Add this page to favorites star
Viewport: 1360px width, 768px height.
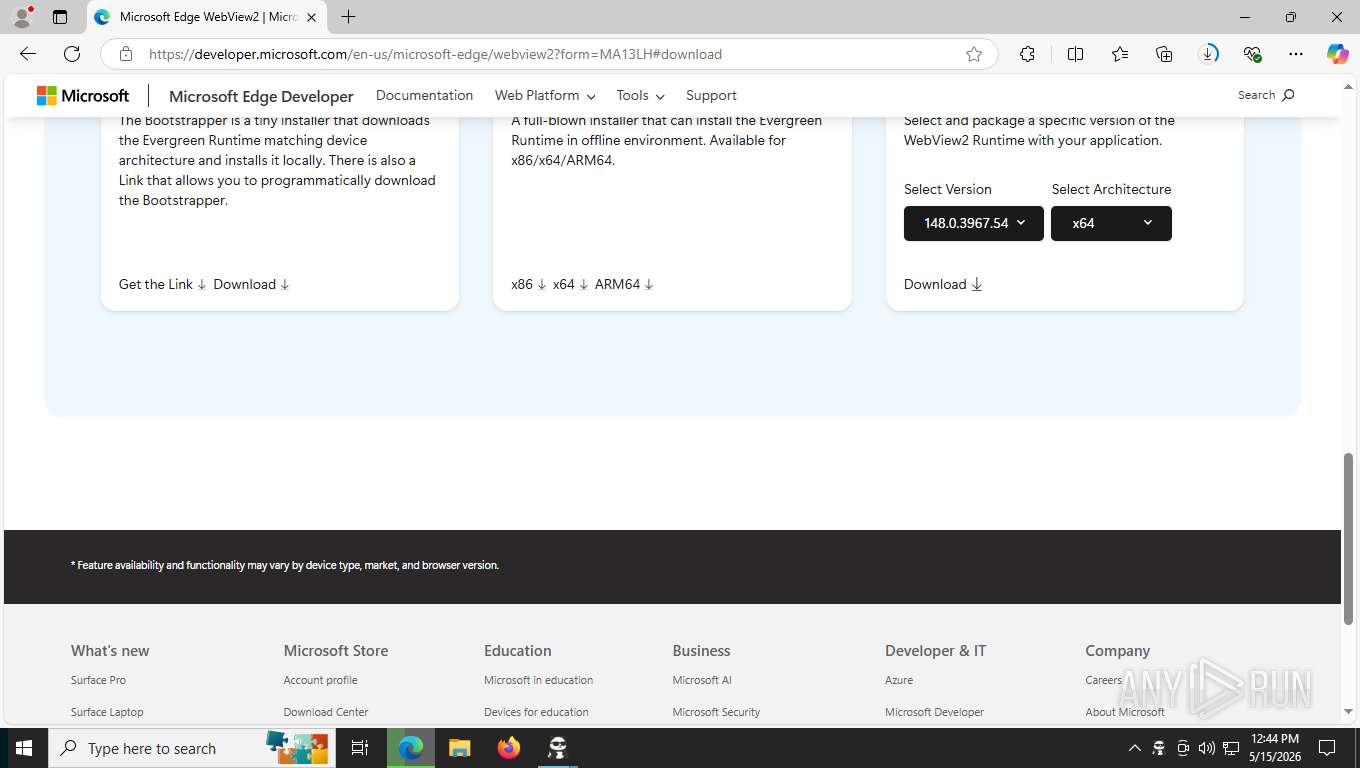tap(974, 54)
